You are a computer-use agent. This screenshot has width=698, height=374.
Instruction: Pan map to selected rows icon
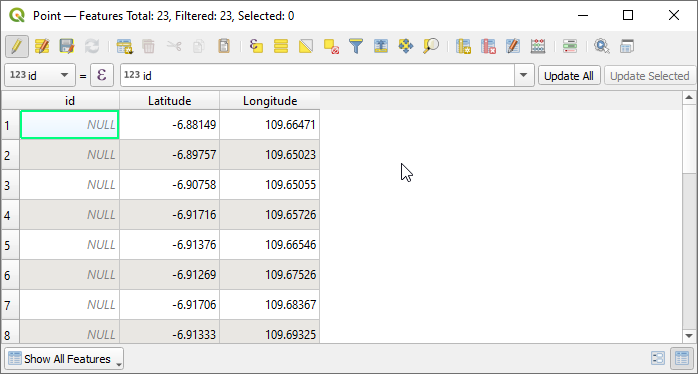pos(406,46)
